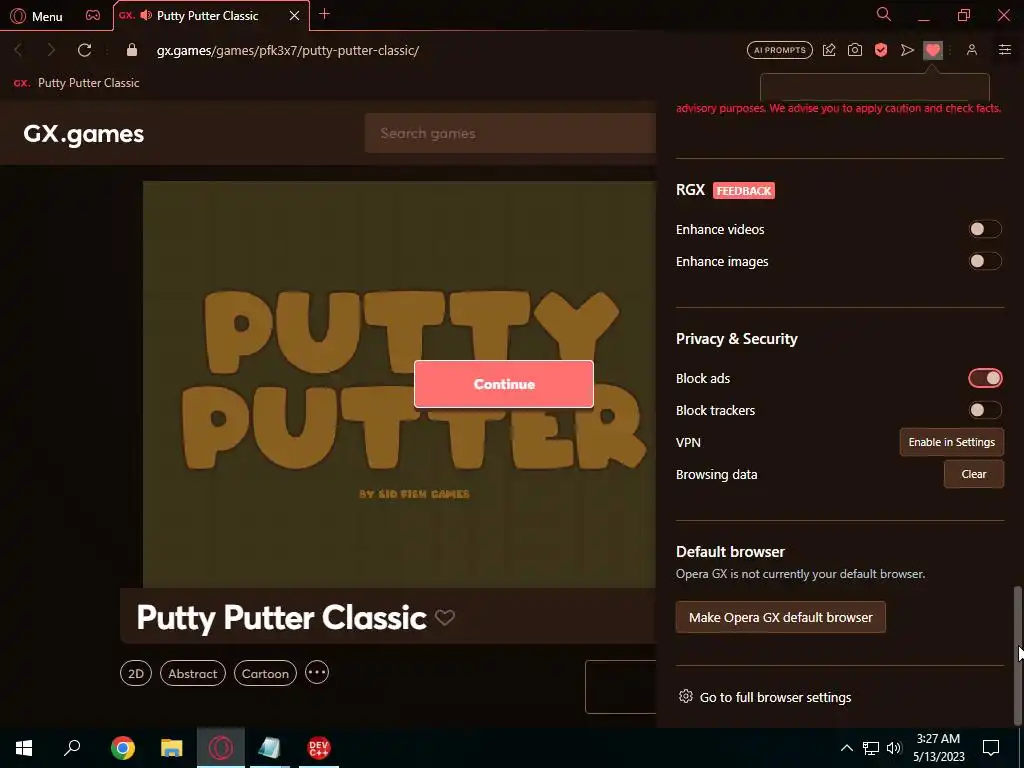The height and width of the screenshot is (768, 1024).
Task: Click the Flow send arrow icon
Action: [x=907, y=50]
